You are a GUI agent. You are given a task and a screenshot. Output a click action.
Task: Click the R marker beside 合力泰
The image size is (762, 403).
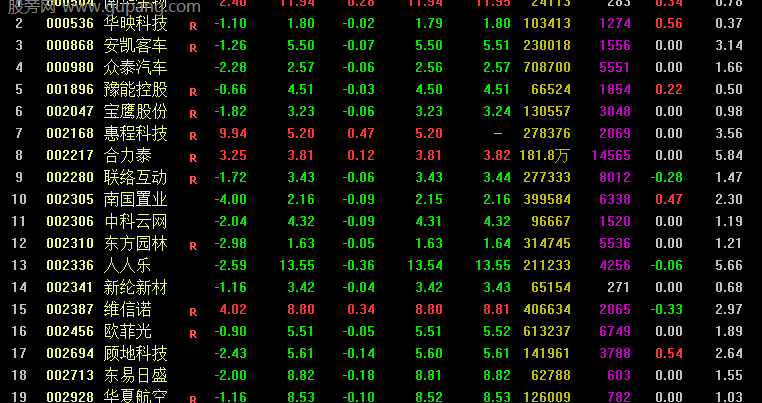pos(193,158)
